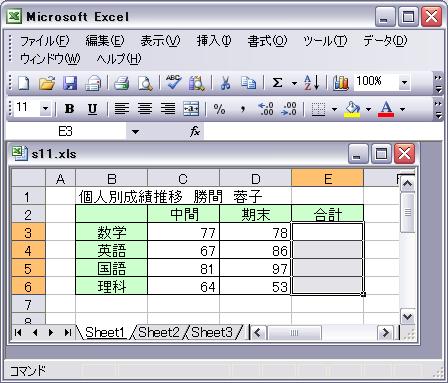Viewport: 448px width, 383px height.
Task: Save the workbook using the floppy disk icon
Action: pos(70,83)
